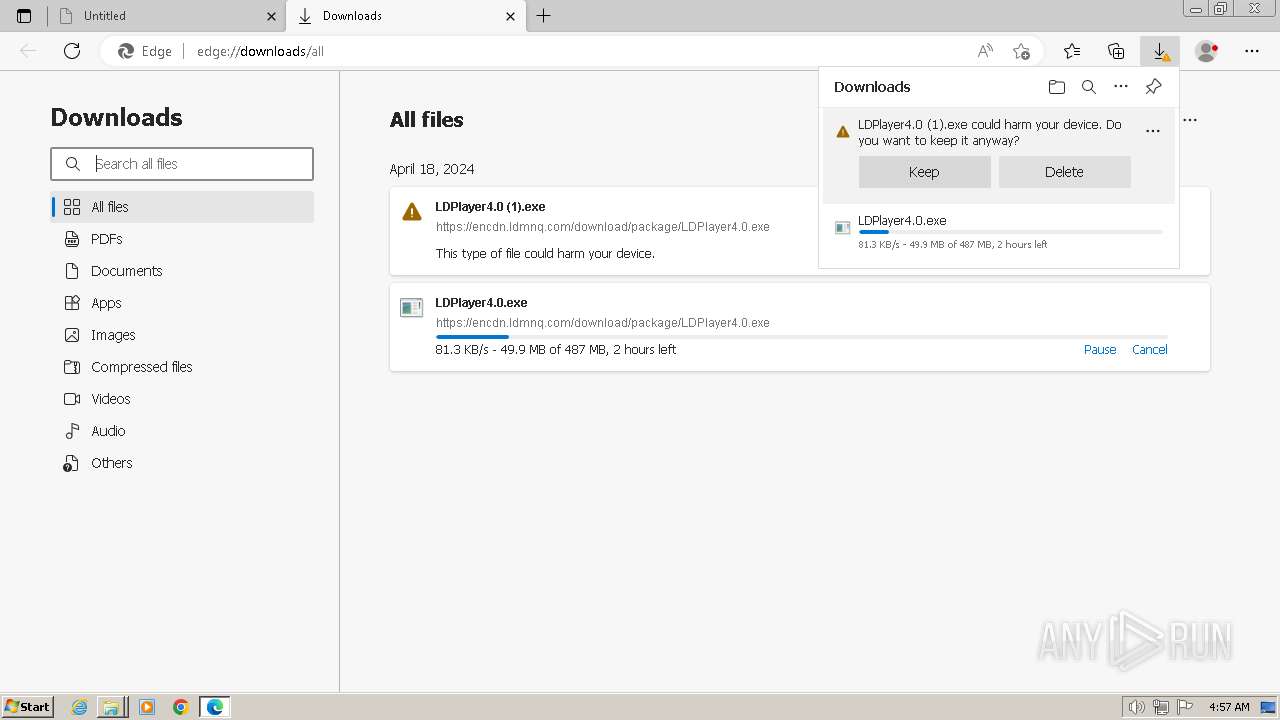1280x720 pixels.
Task: Search downloads in the flyout
Action: coord(1089,87)
